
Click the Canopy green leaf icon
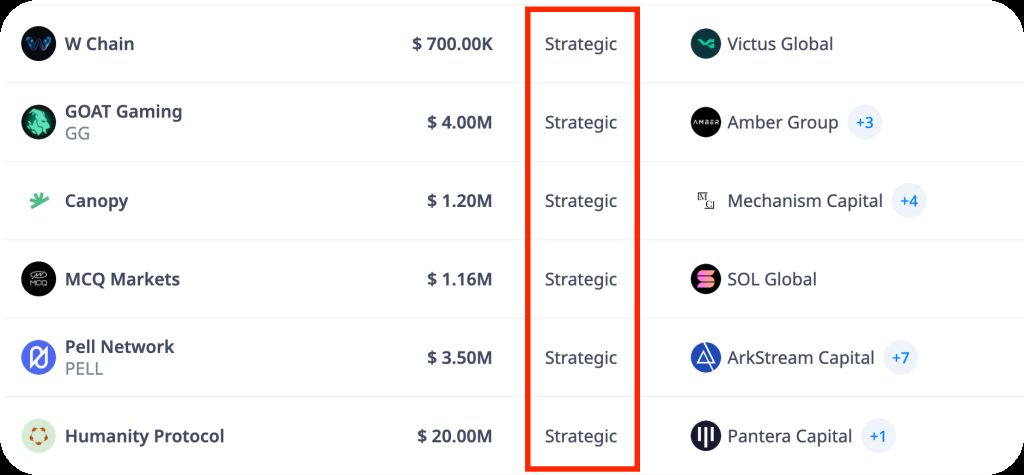[x=39, y=201]
